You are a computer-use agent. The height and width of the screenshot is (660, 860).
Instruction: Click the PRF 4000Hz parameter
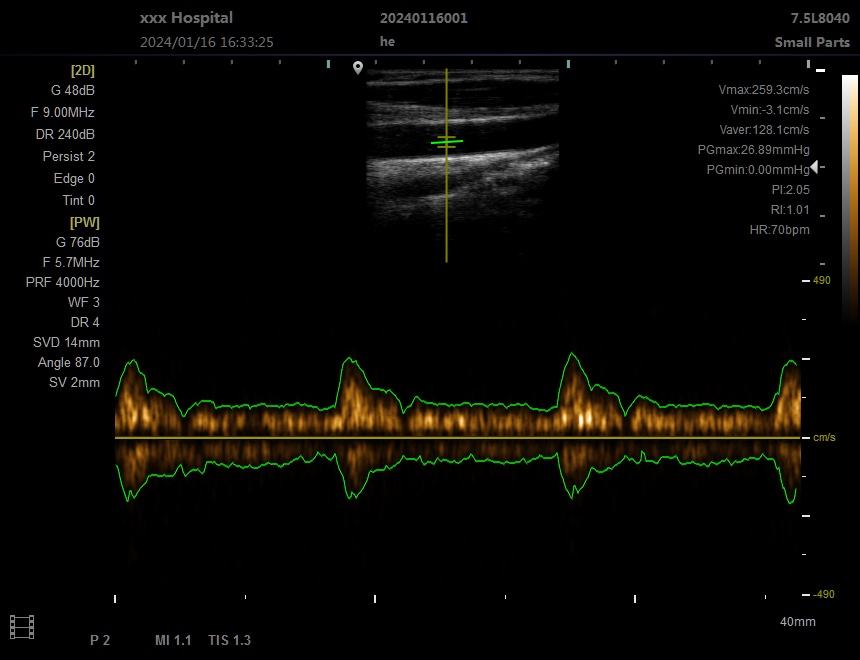(x=63, y=282)
